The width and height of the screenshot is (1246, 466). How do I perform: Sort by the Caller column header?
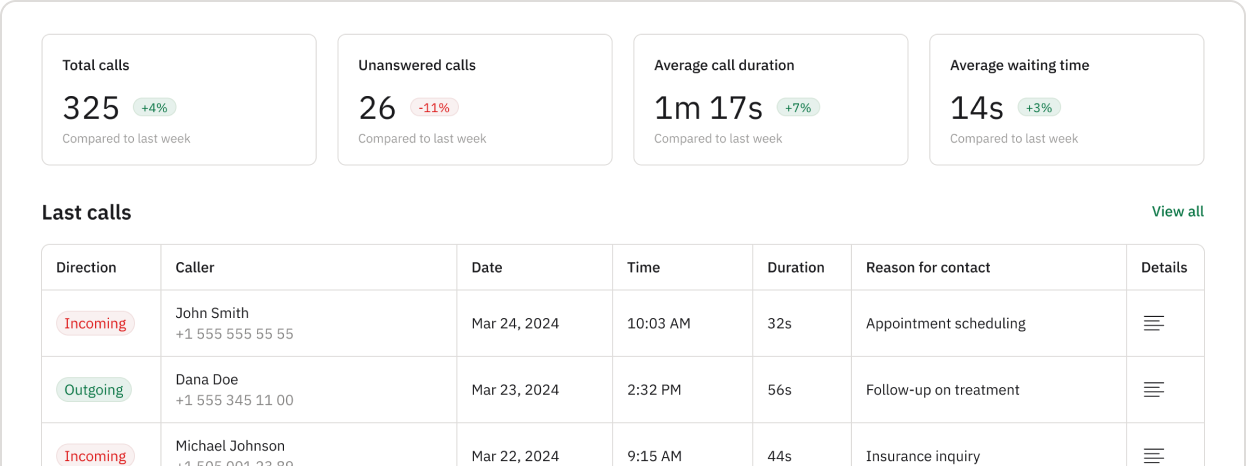195,267
